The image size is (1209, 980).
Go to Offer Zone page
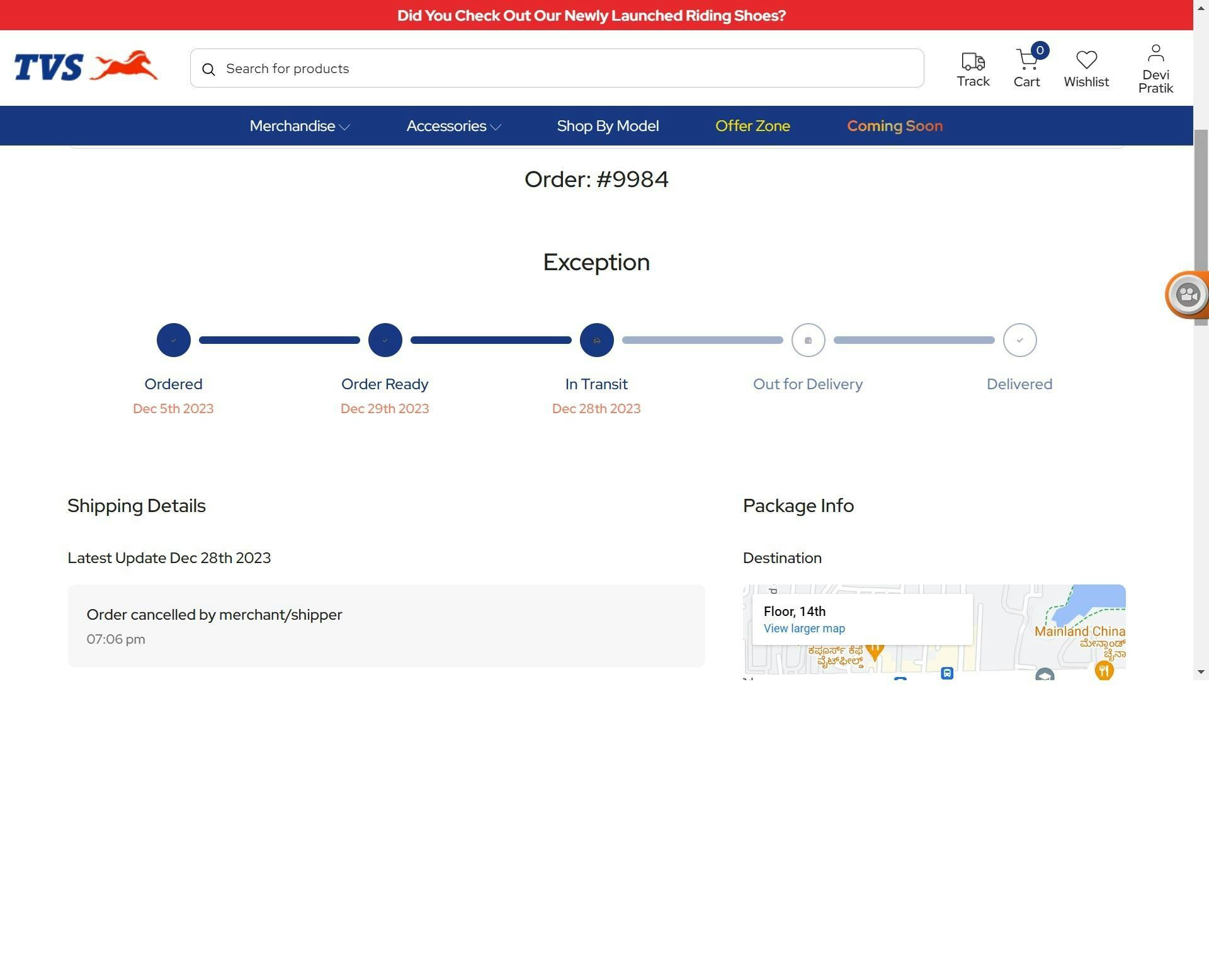(x=752, y=126)
